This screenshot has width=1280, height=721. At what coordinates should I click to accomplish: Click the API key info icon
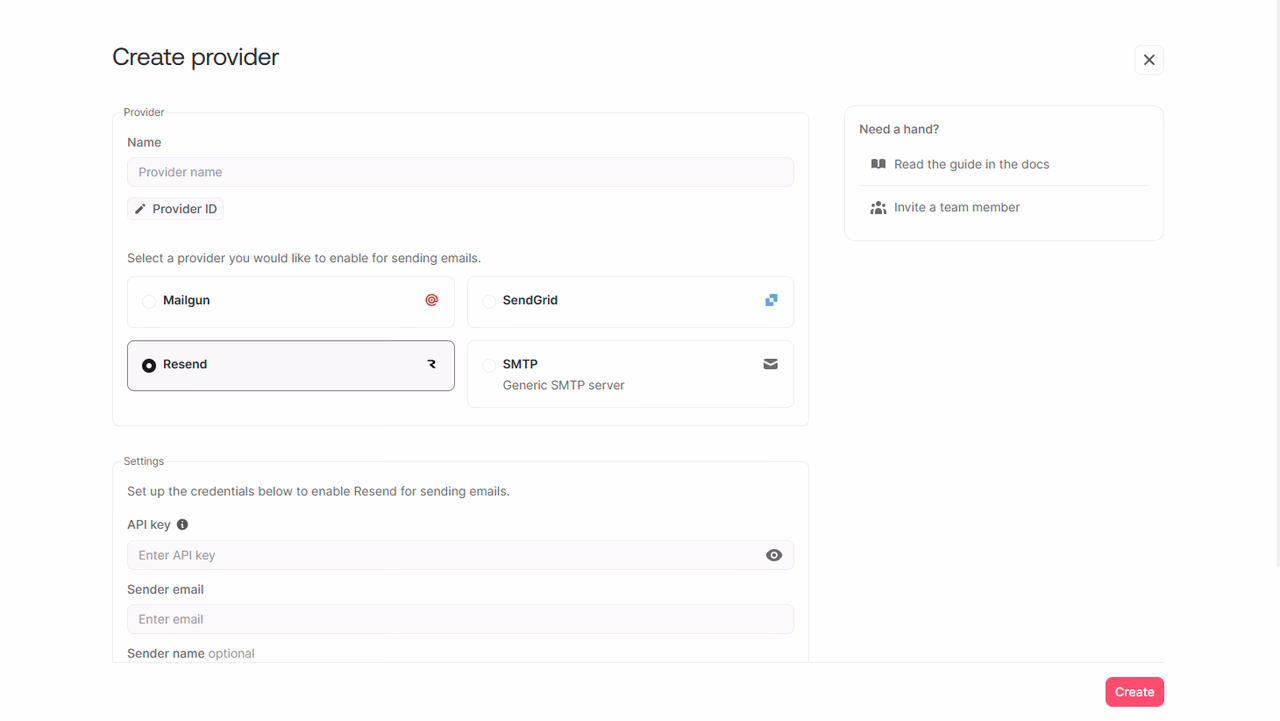[182, 524]
